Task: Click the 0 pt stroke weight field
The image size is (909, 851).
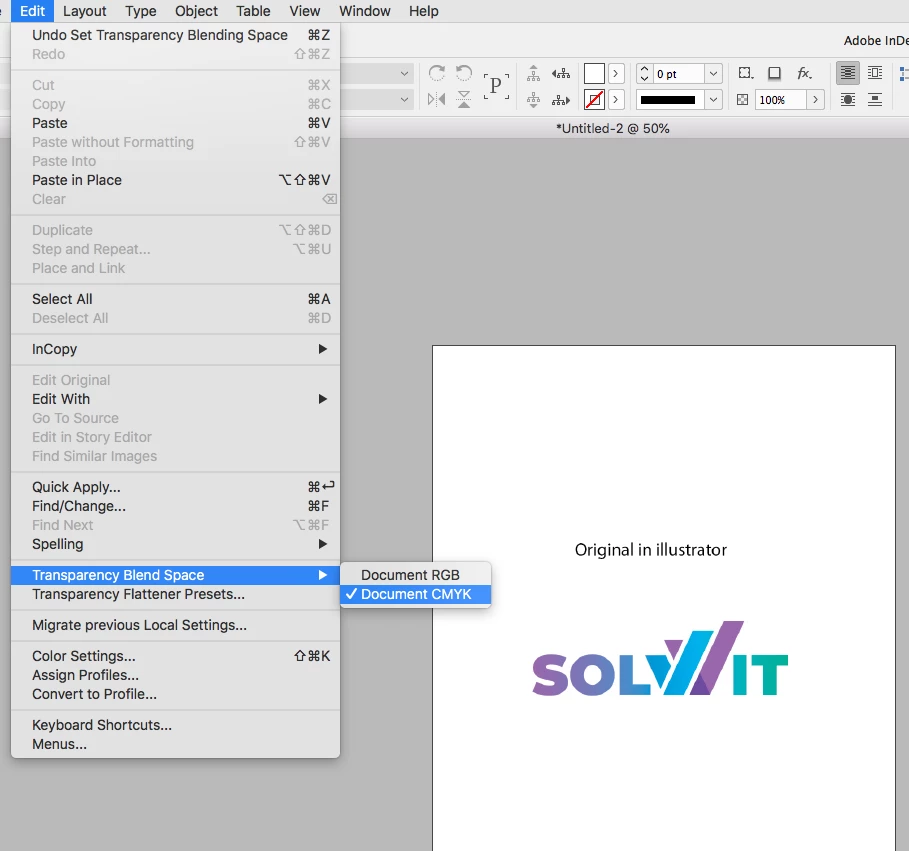Action: point(678,74)
